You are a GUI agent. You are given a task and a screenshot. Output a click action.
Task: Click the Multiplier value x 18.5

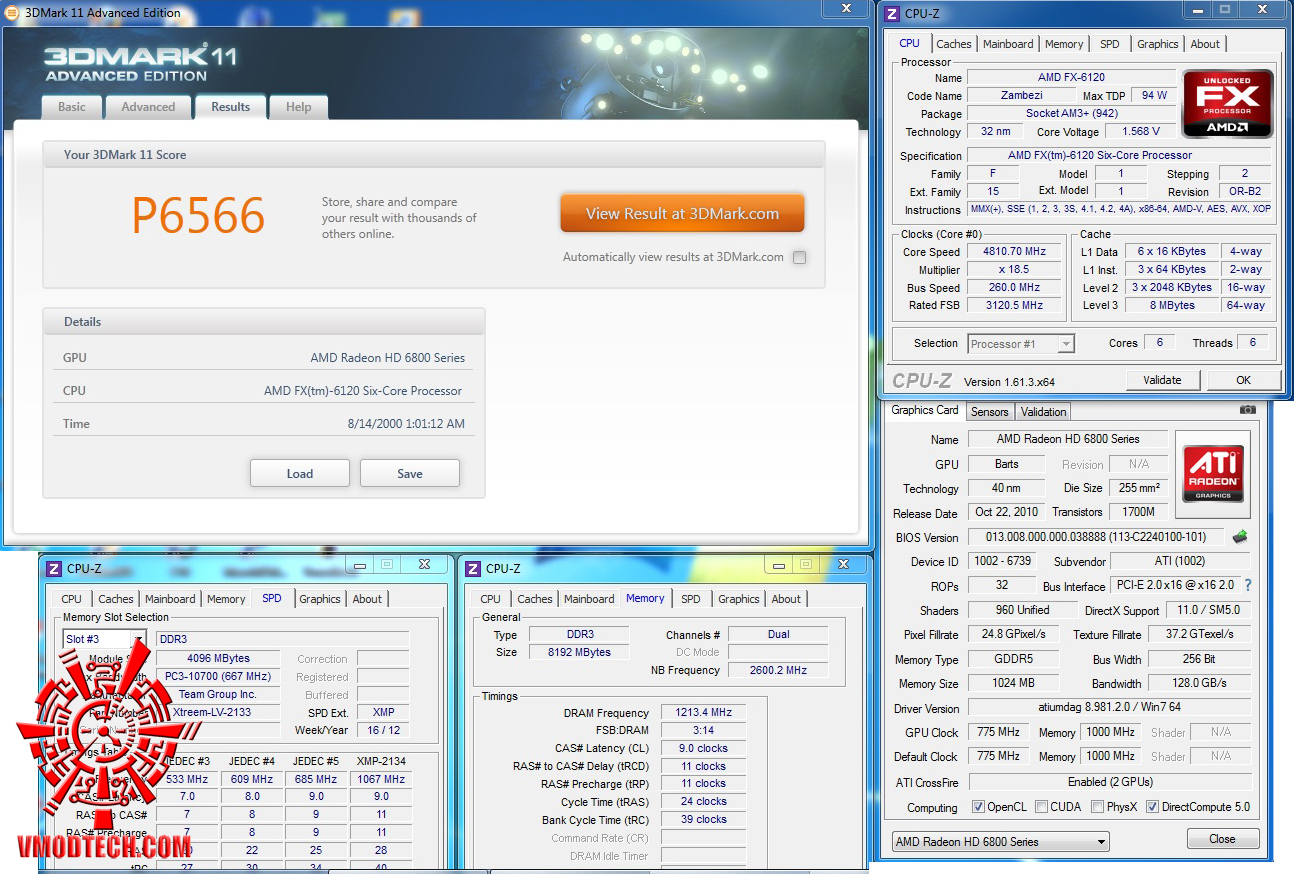(x=1015, y=270)
